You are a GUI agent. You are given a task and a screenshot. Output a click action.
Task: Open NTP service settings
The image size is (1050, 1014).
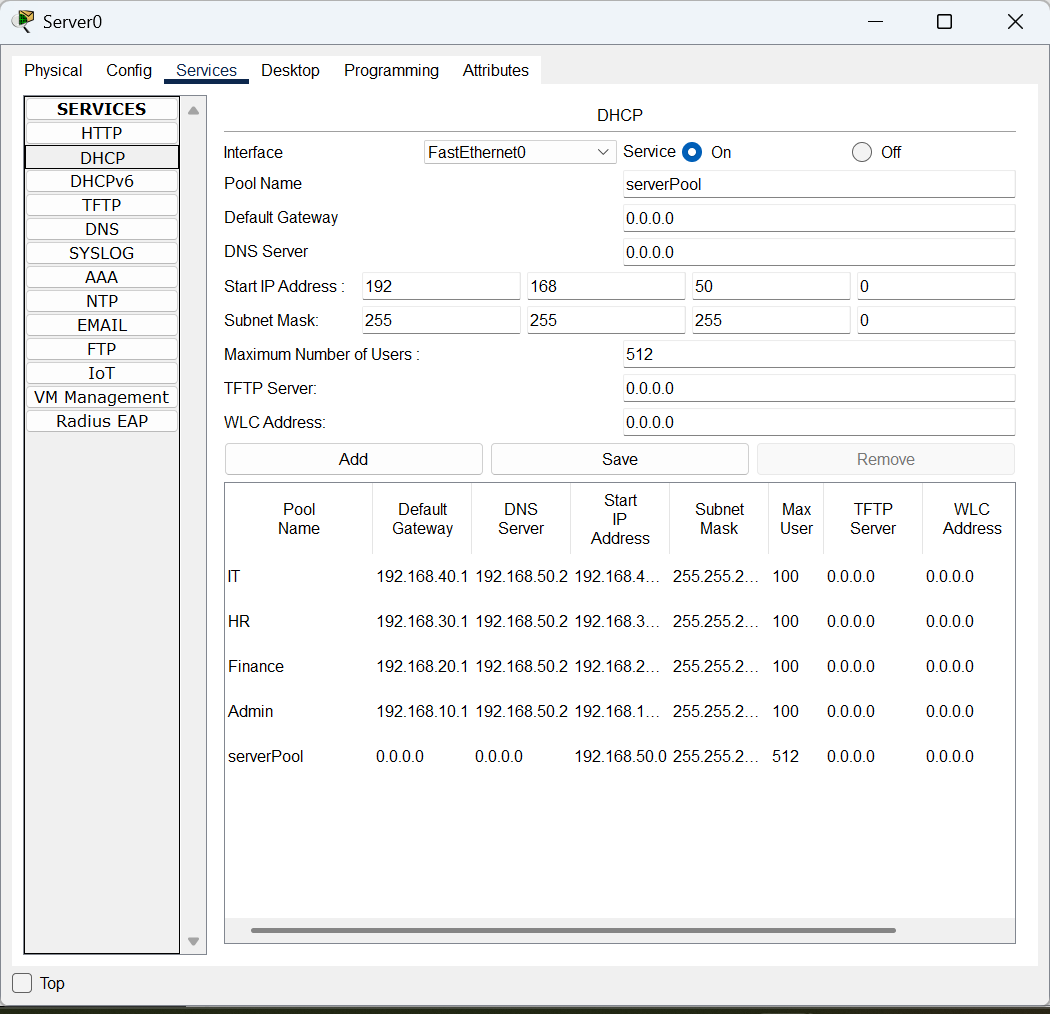102,301
